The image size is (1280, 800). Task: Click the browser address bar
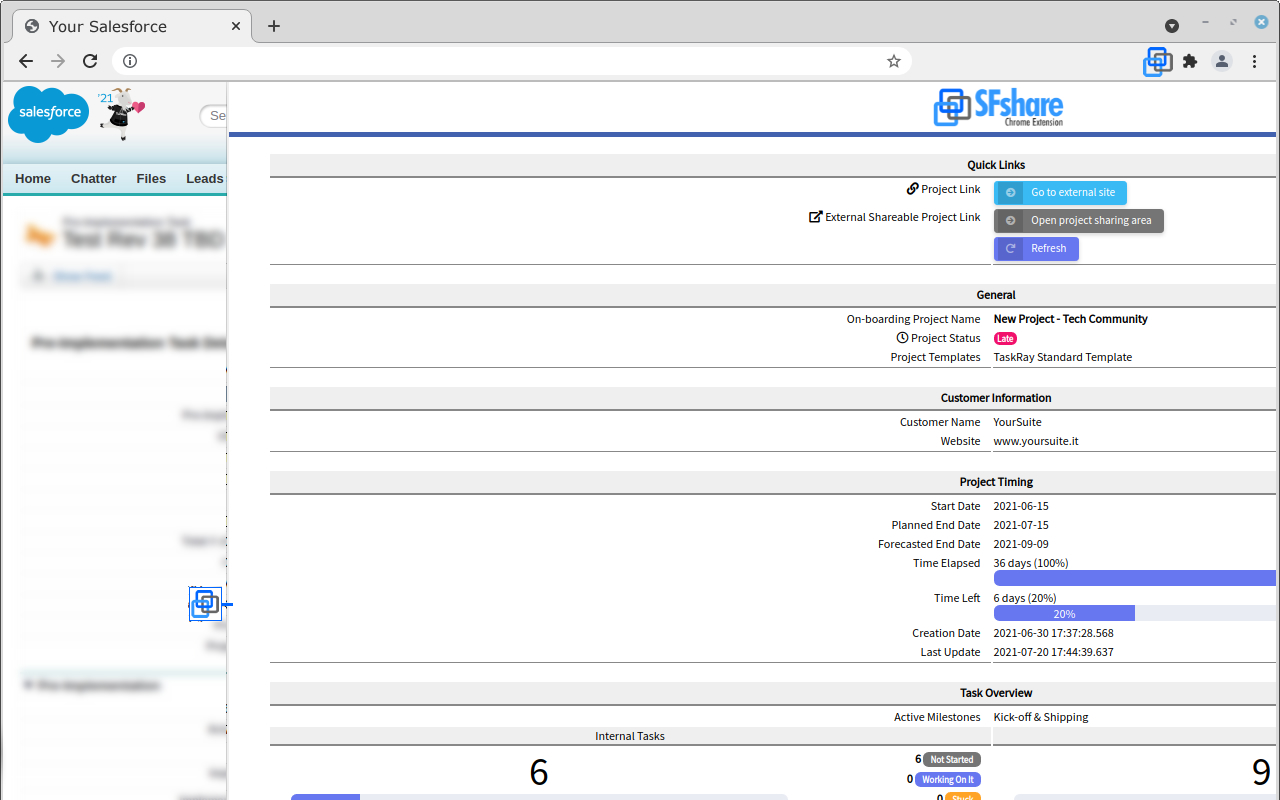coord(511,61)
